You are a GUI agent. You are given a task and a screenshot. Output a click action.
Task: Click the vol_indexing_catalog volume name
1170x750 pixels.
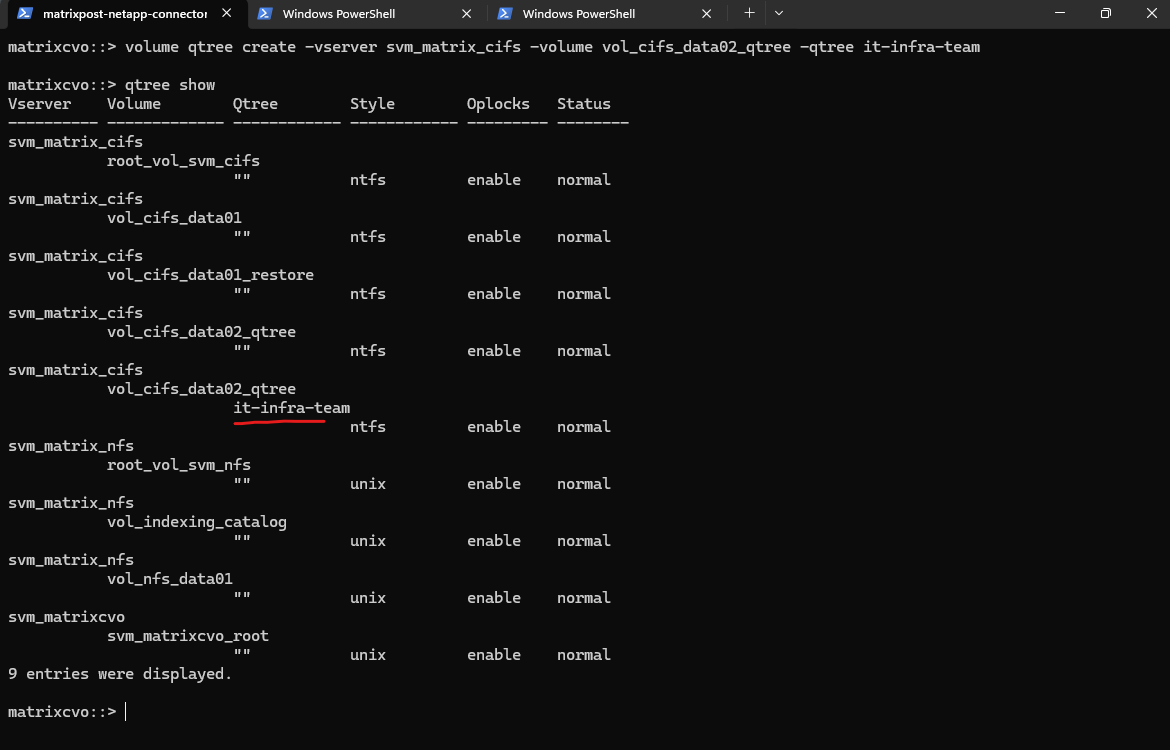[196, 522]
